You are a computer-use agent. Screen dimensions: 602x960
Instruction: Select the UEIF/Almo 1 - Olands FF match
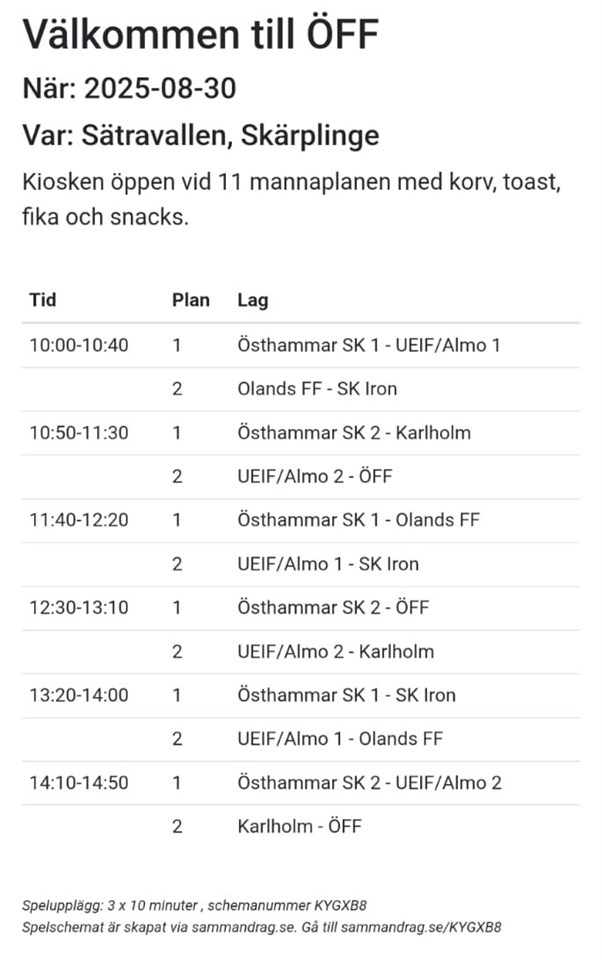(340, 739)
